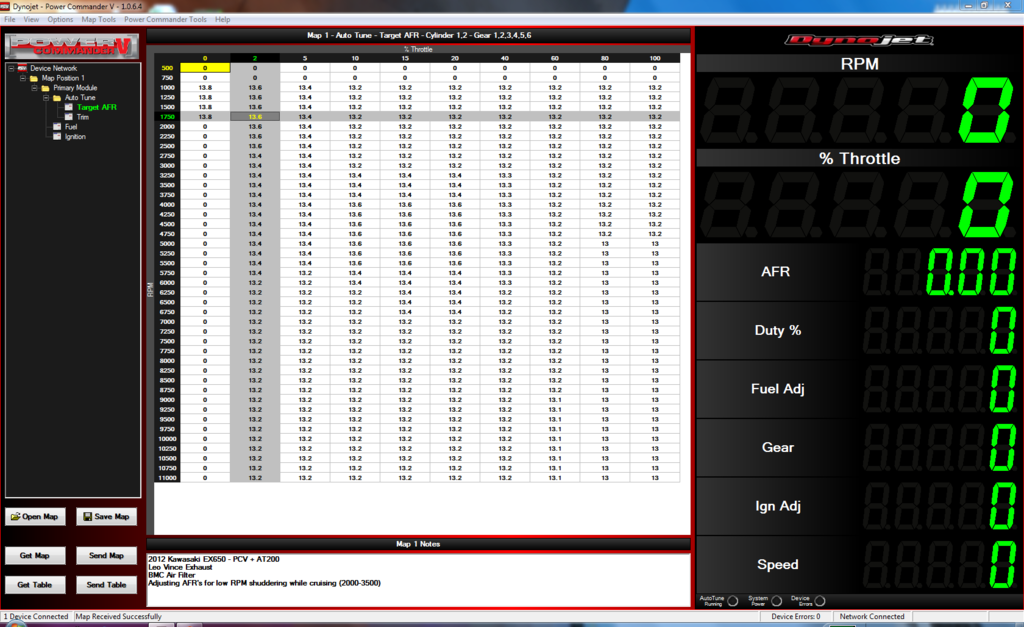Click the Dynojet logo above RPM

[859, 40]
